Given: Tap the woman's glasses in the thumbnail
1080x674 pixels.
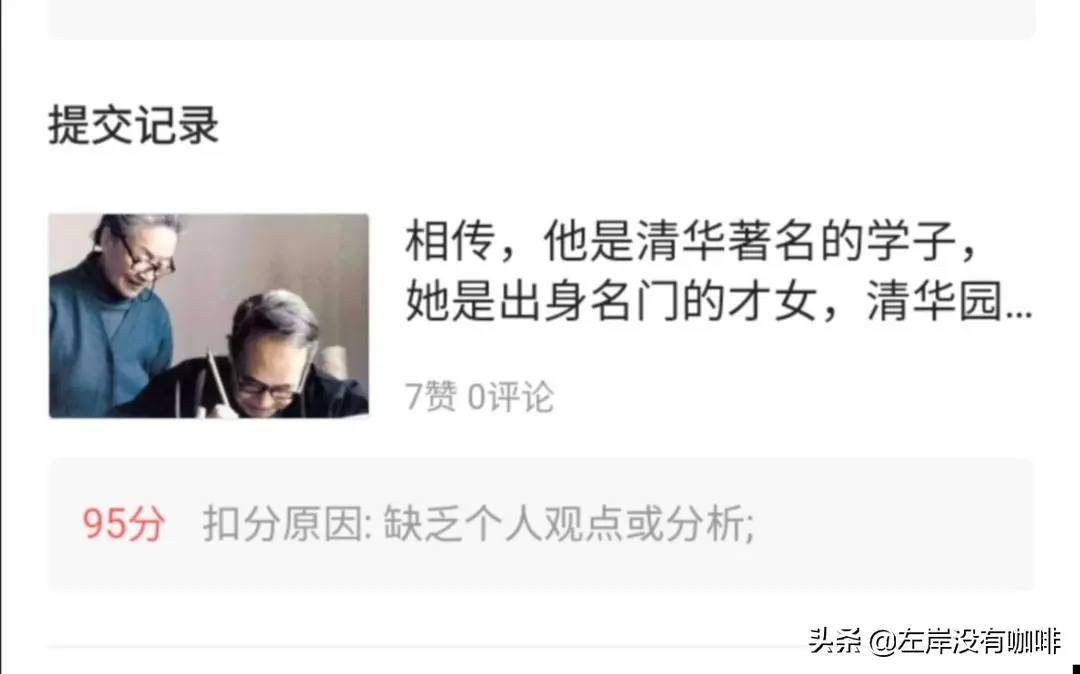Looking at the screenshot, I should pos(146,260).
